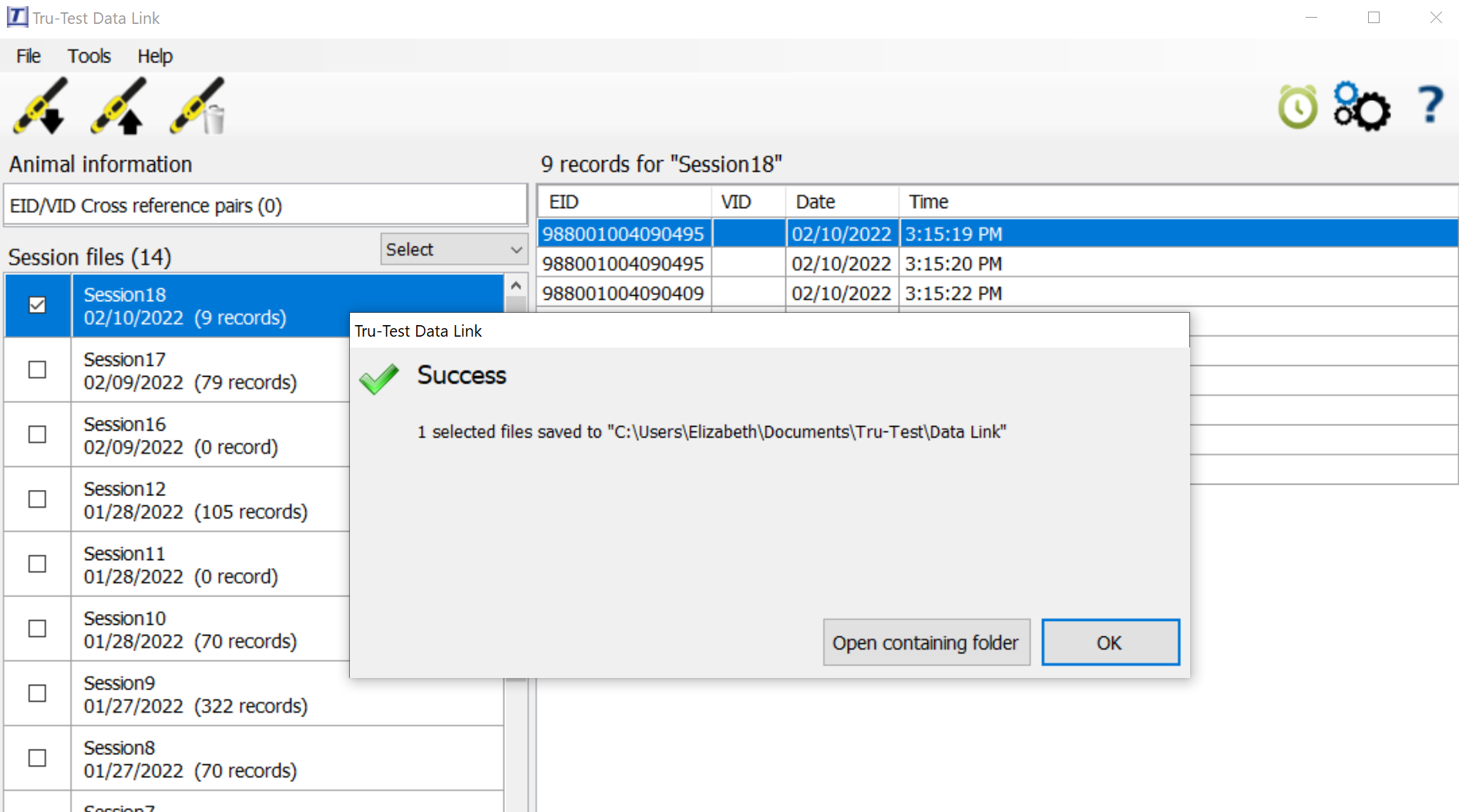Click the VID column header
Screen dimensions: 1459x812
(x=748, y=202)
